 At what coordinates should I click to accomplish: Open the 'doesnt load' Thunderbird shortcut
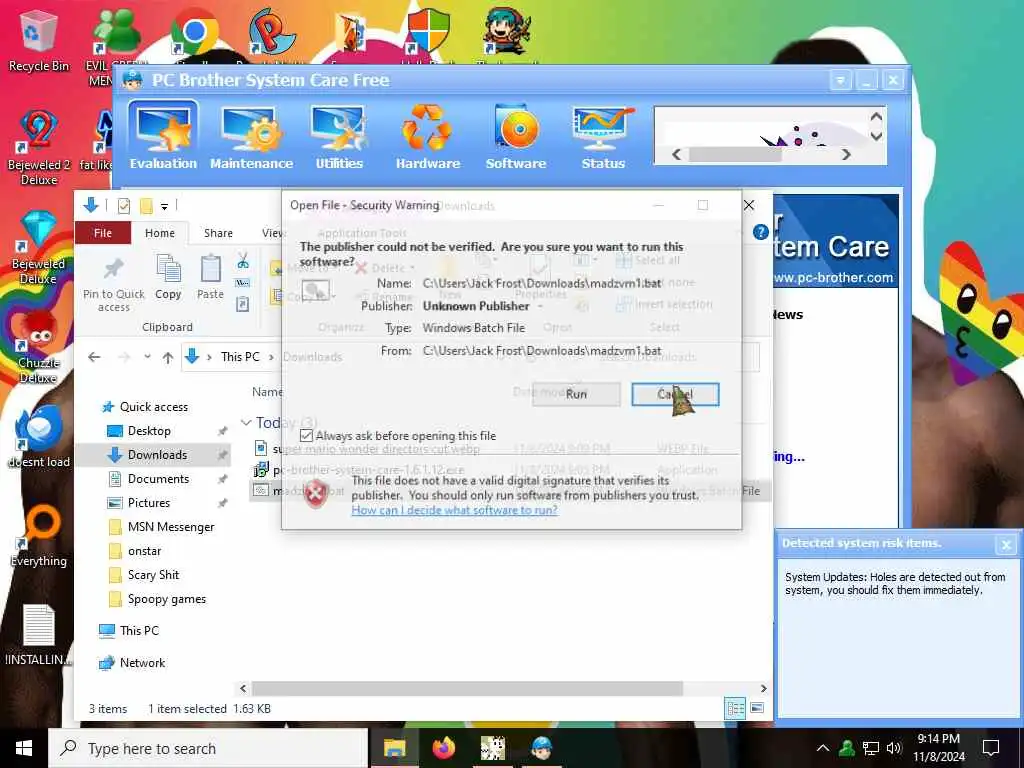click(39, 436)
